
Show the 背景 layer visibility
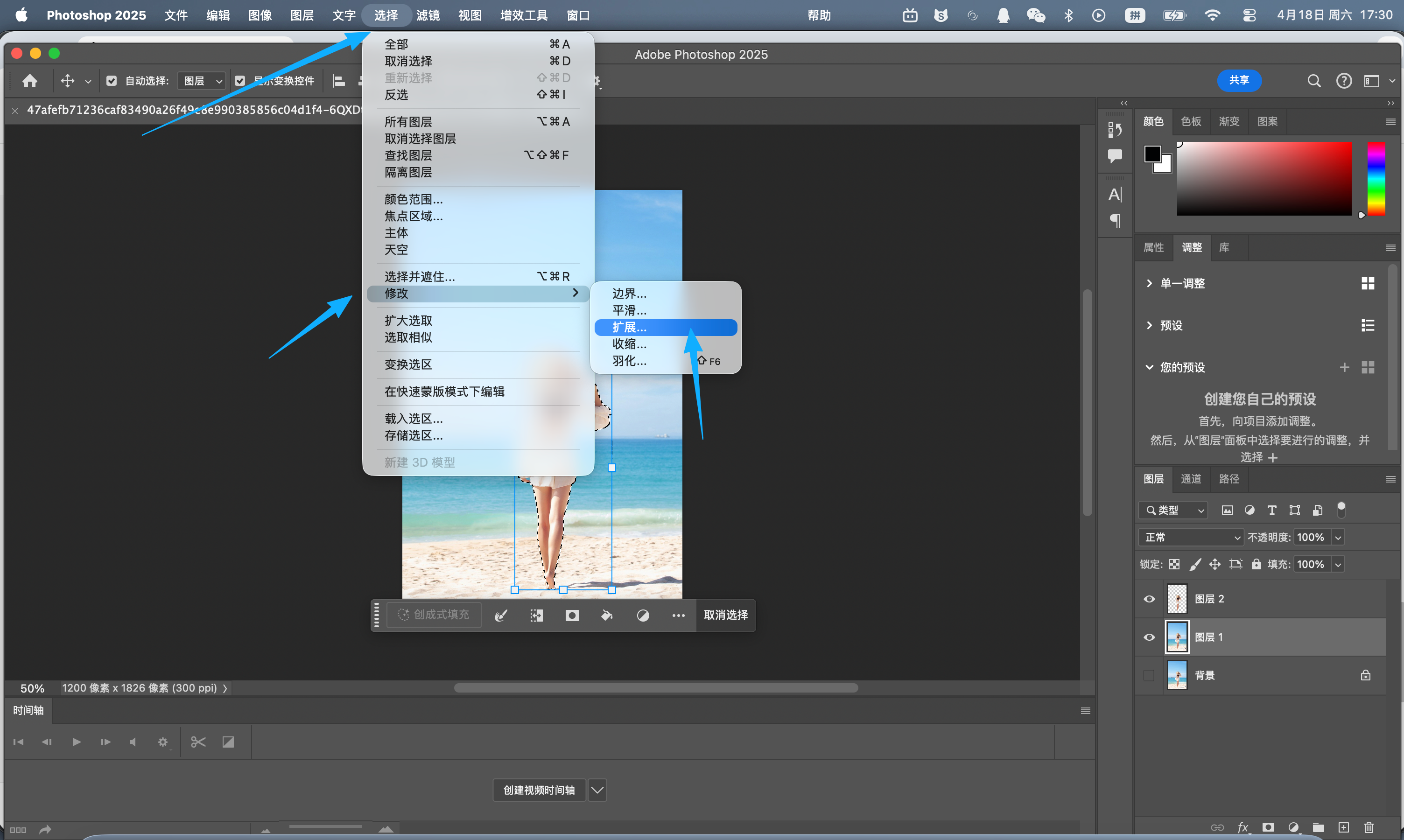1149,675
